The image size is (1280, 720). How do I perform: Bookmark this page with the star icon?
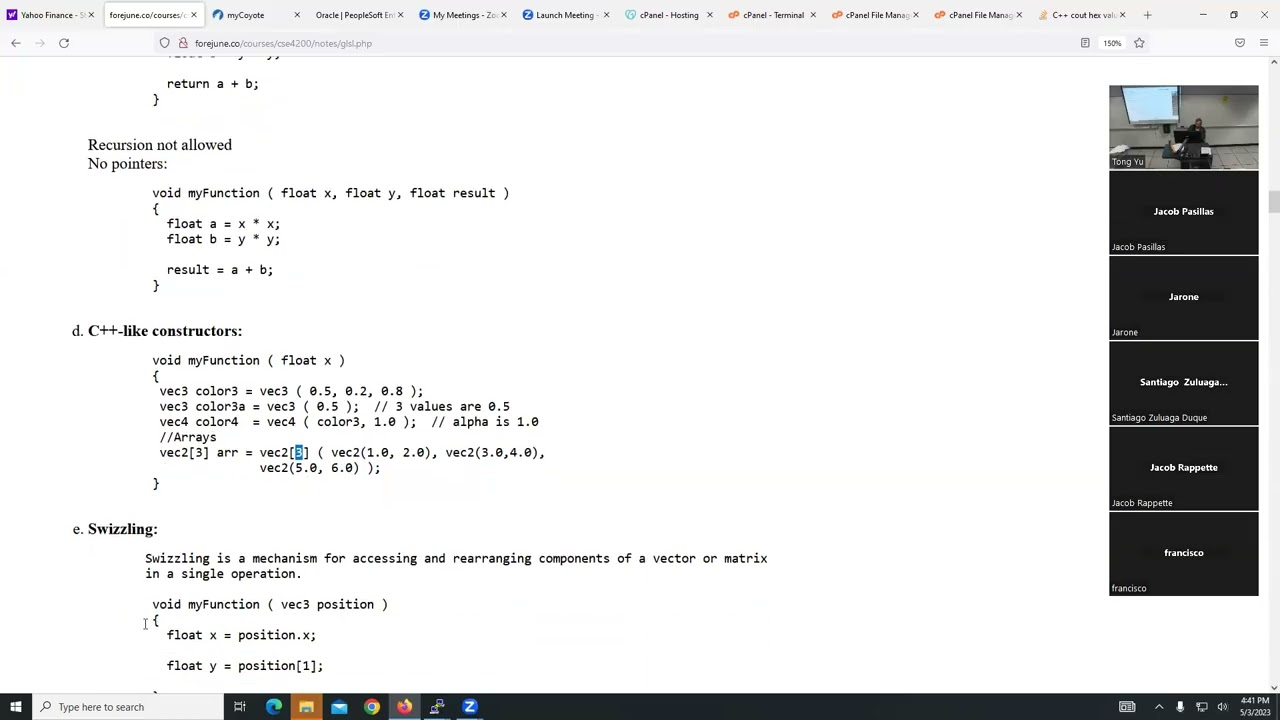(x=1139, y=43)
